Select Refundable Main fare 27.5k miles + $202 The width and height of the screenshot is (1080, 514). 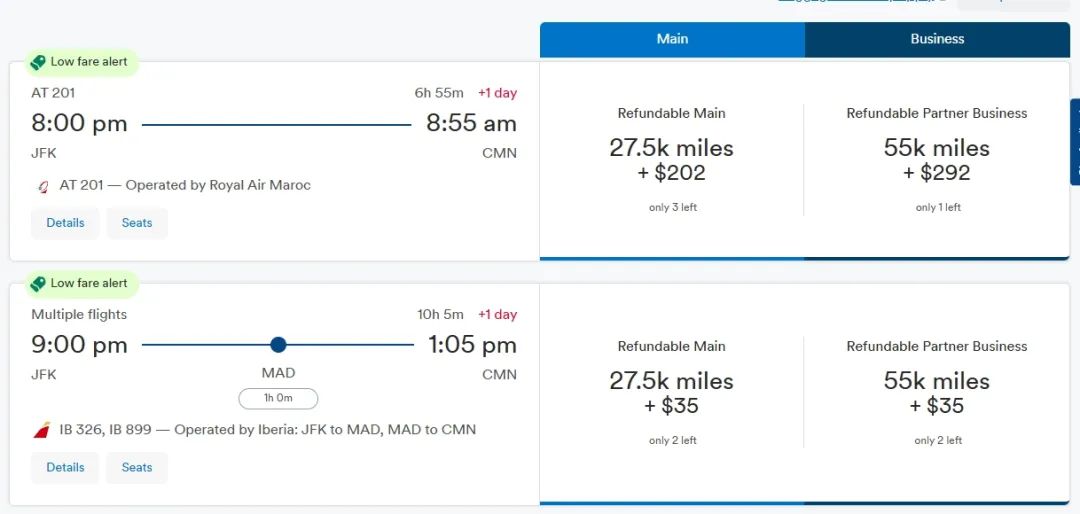tap(671, 160)
